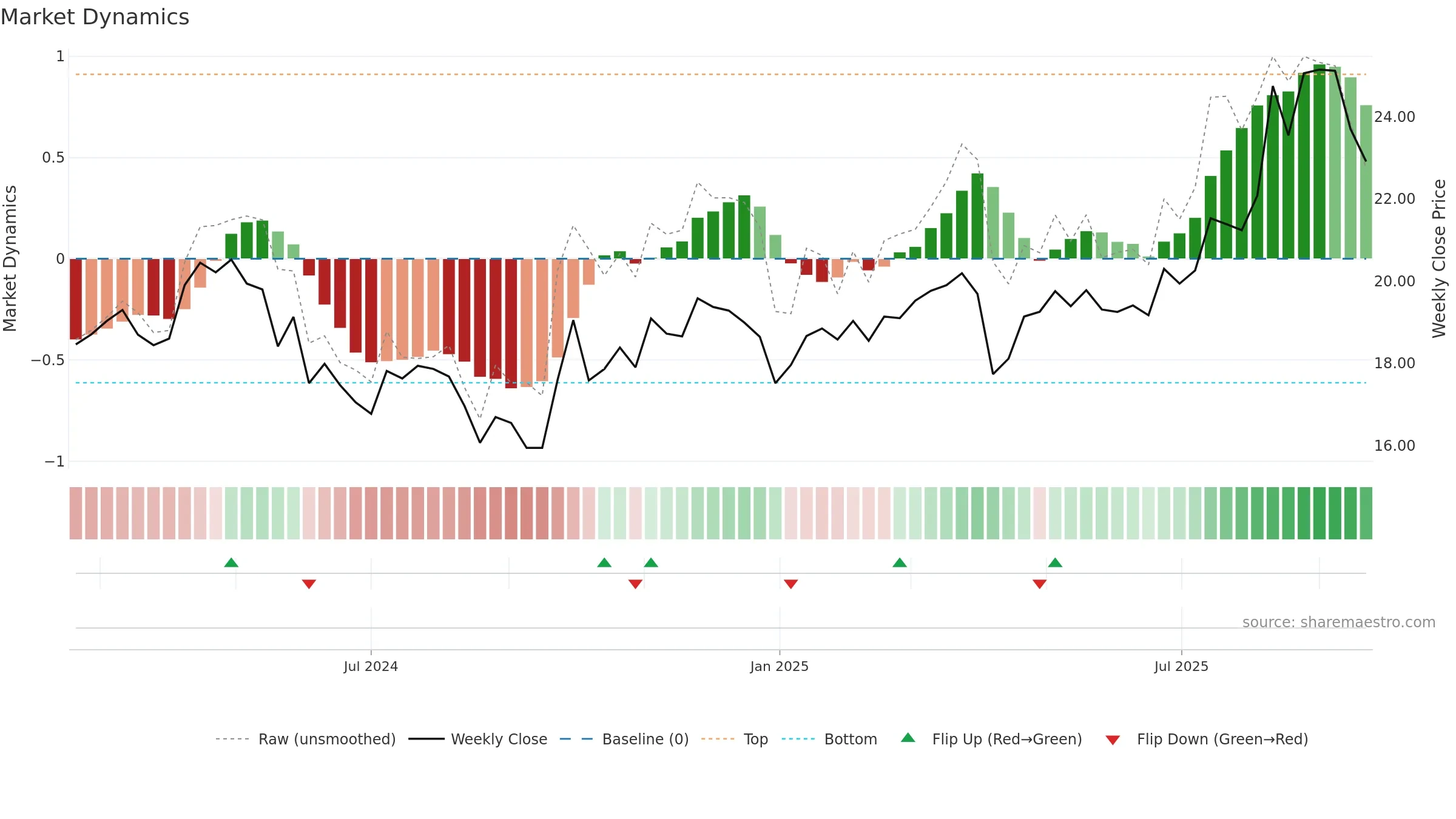Select the first Flip Up marker before Jul 2024
The width and height of the screenshot is (1456, 819).
pyautogui.click(x=231, y=562)
